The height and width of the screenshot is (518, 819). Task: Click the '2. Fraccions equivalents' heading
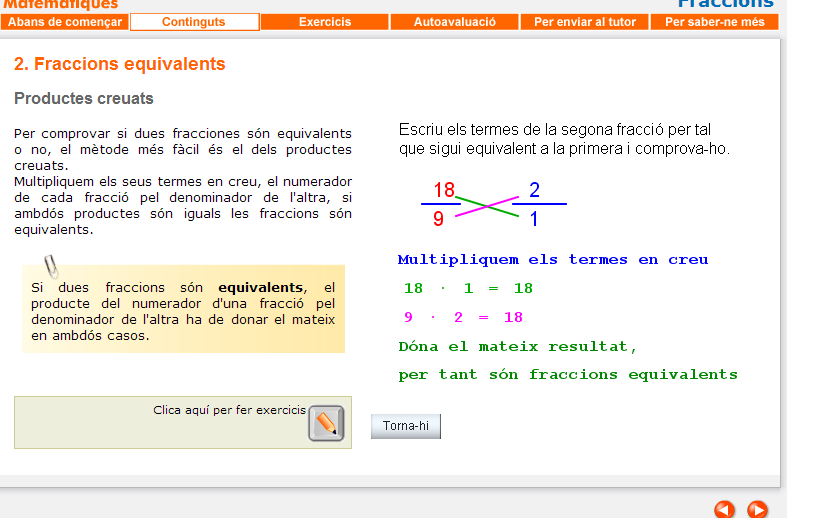coord(120,64)
